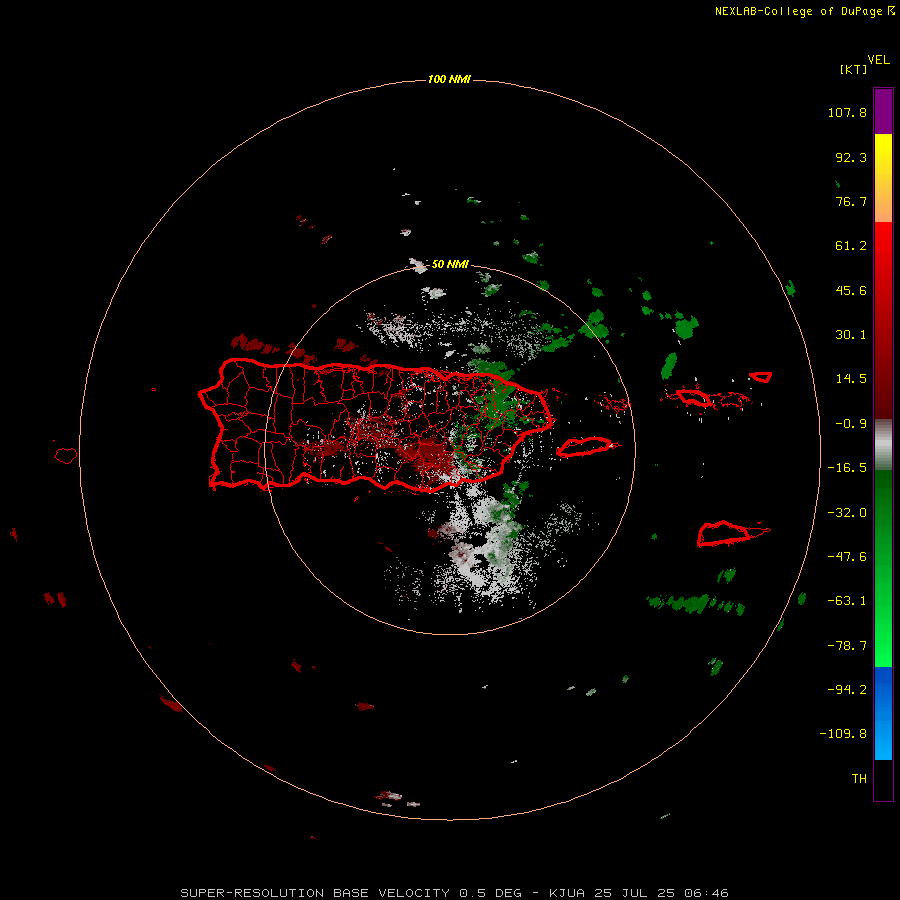Click the 45.6 scale value
This screenshot has height=900, width=900.
point(851,290)
